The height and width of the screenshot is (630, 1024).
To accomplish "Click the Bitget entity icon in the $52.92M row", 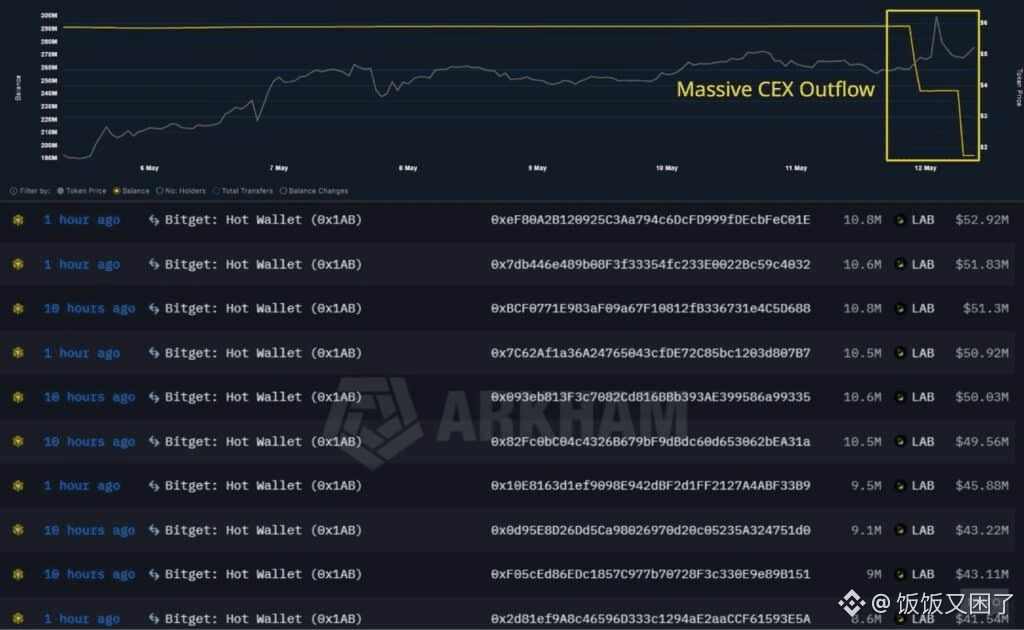I will [154, 220].
